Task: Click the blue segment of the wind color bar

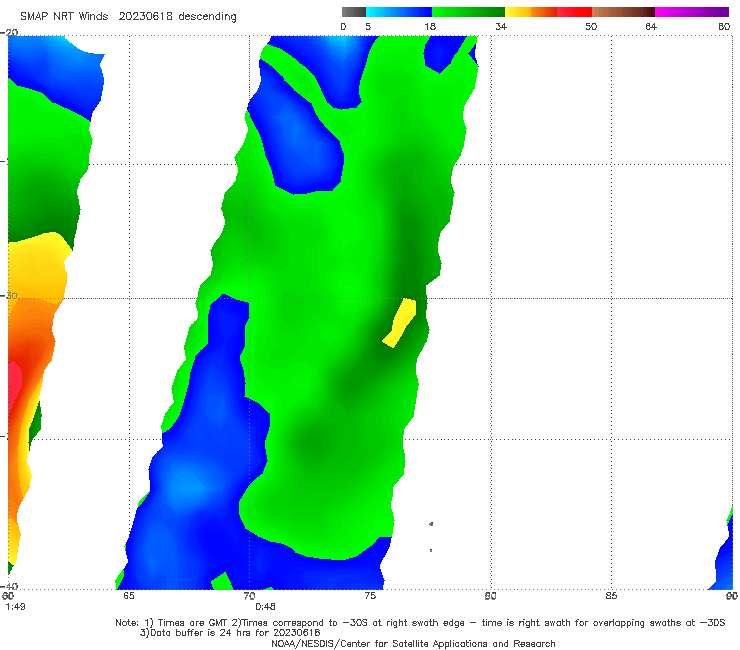Action: pos(399,12)
